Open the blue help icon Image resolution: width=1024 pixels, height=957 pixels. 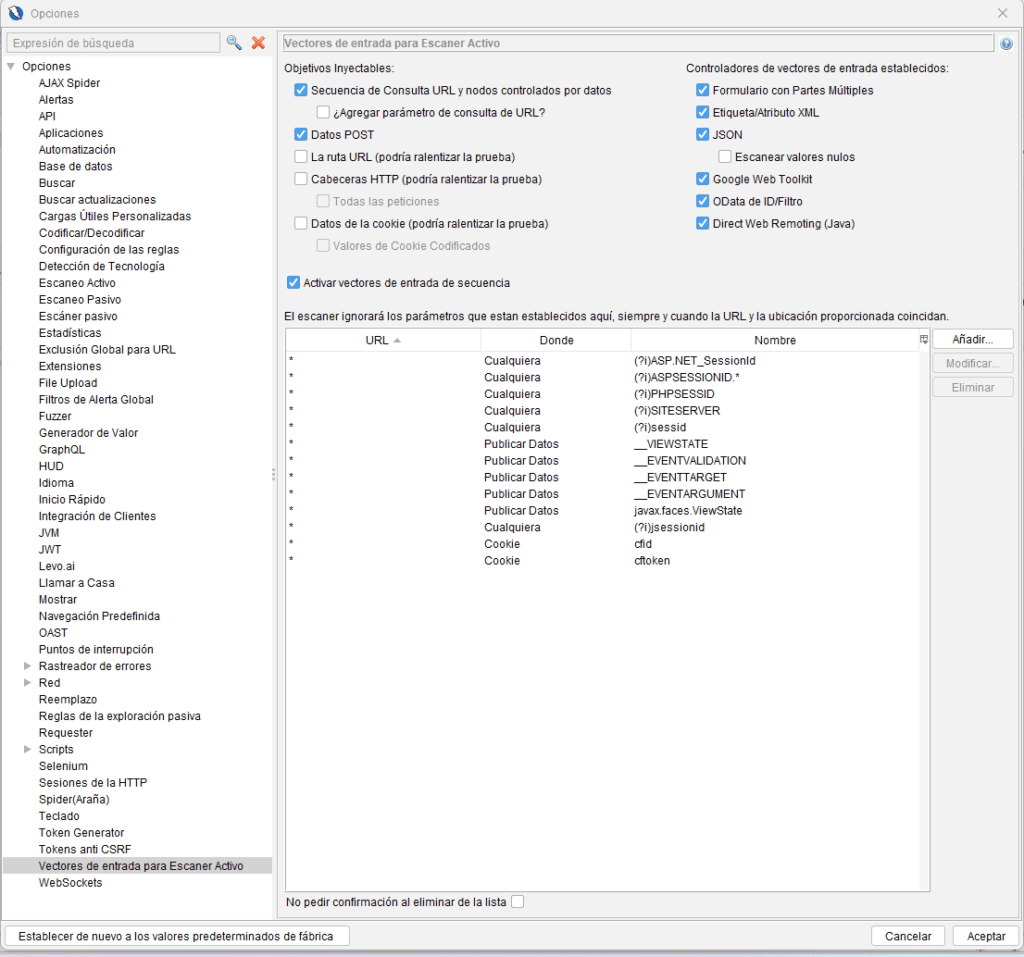coord(1006,44)
